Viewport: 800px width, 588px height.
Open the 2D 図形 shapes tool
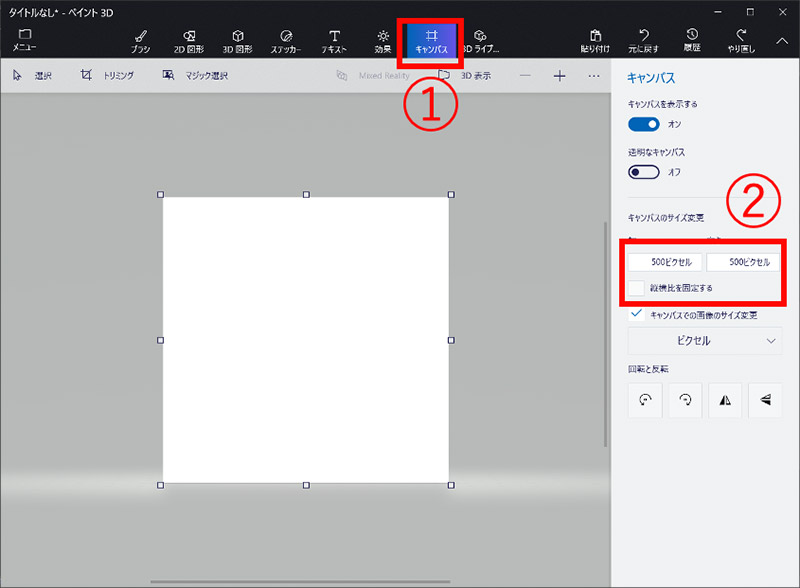[190, 40]
